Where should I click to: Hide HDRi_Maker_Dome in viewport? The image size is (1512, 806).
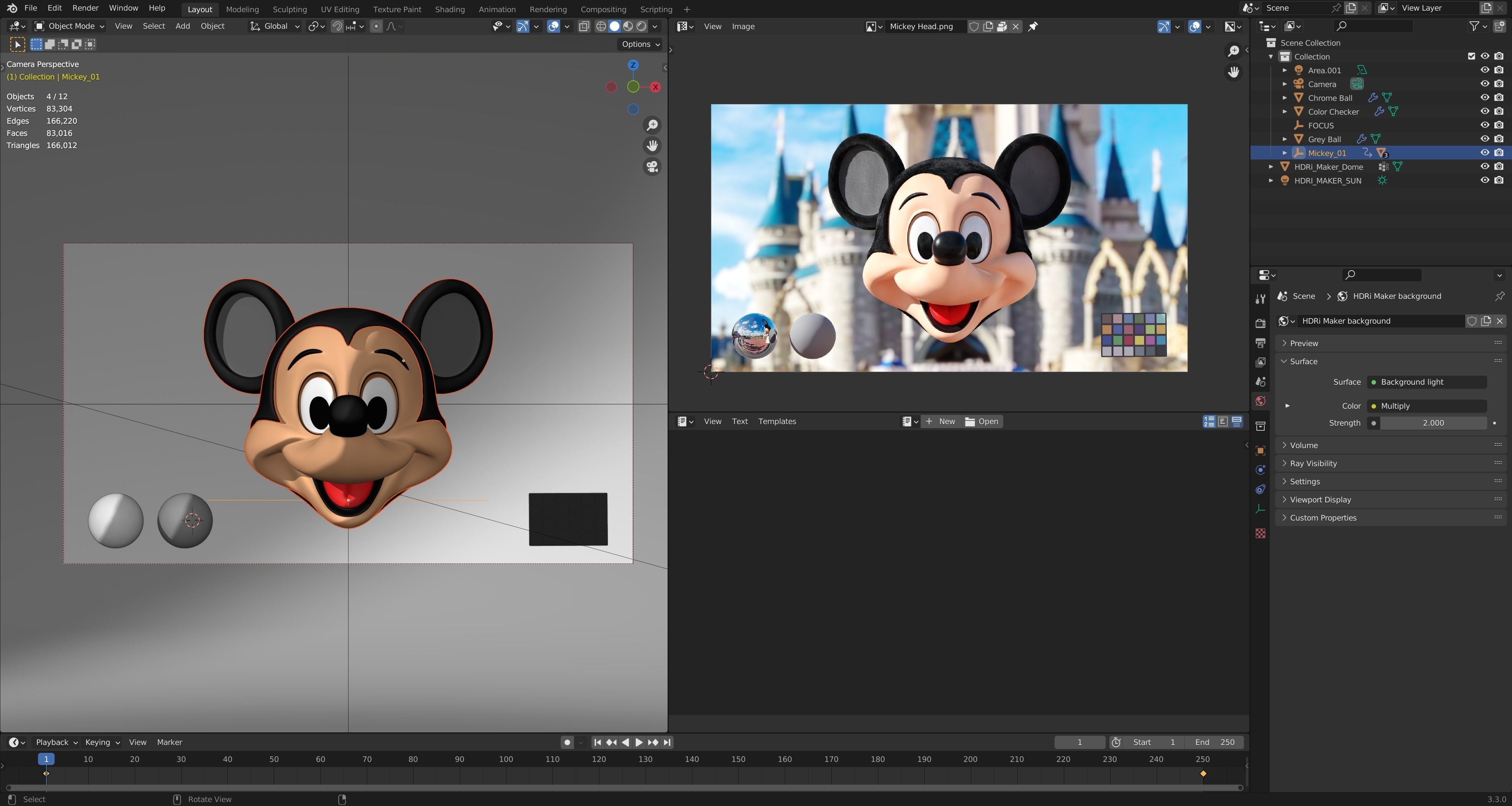(1485, 167)
